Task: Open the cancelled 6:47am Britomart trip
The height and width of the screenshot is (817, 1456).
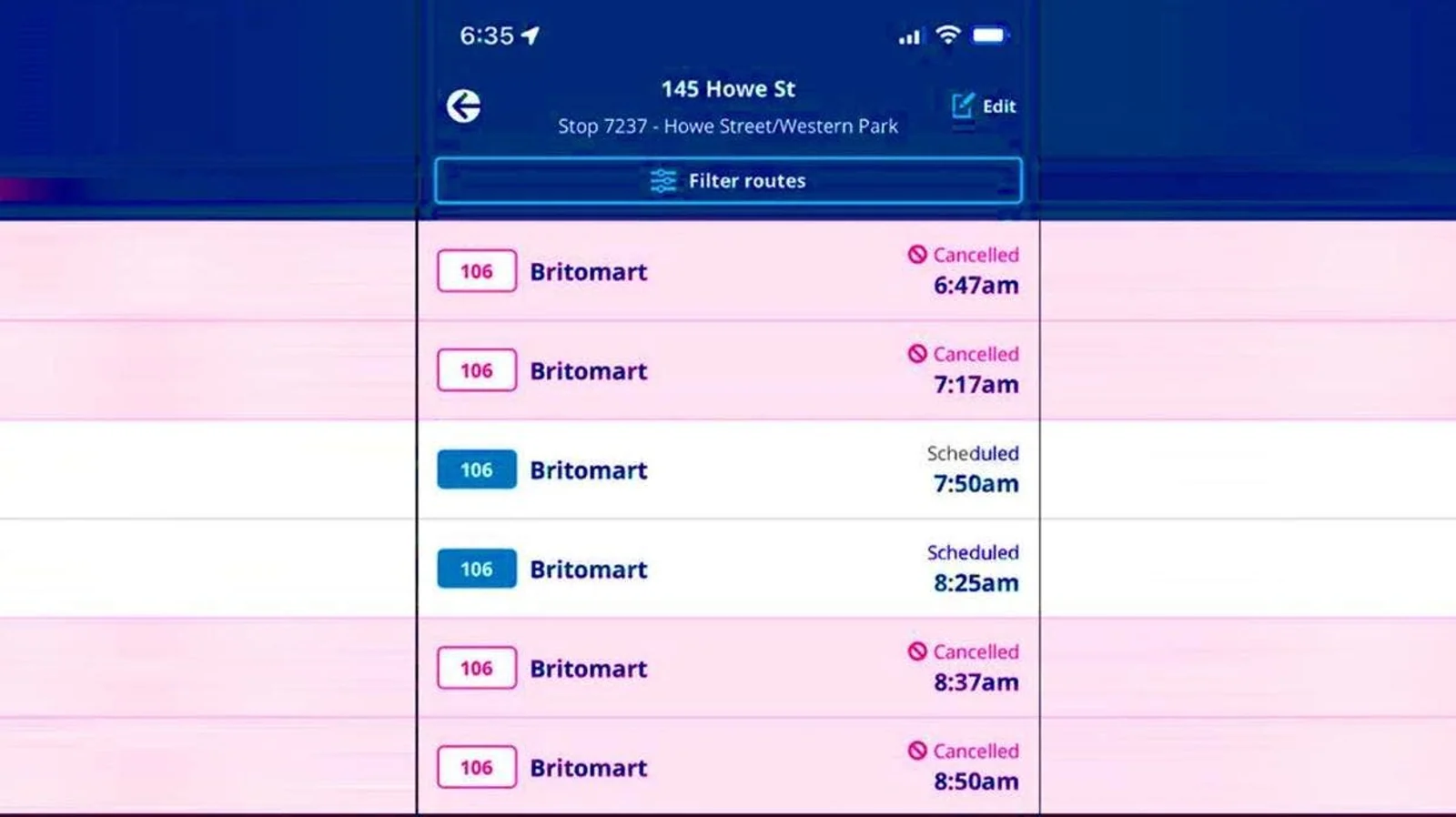Action: (728, 270)
